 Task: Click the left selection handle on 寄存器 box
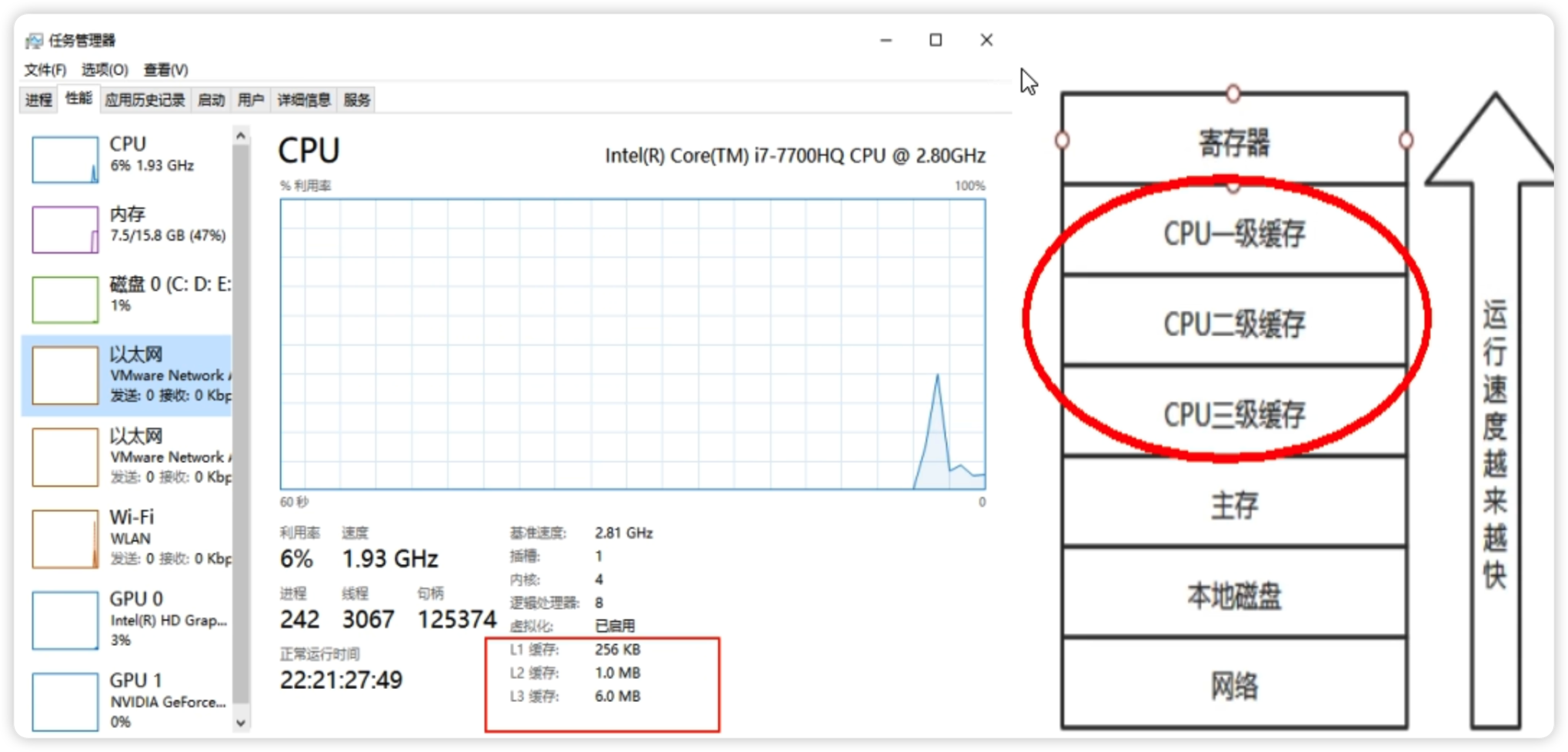click(x=1063, y=140)
